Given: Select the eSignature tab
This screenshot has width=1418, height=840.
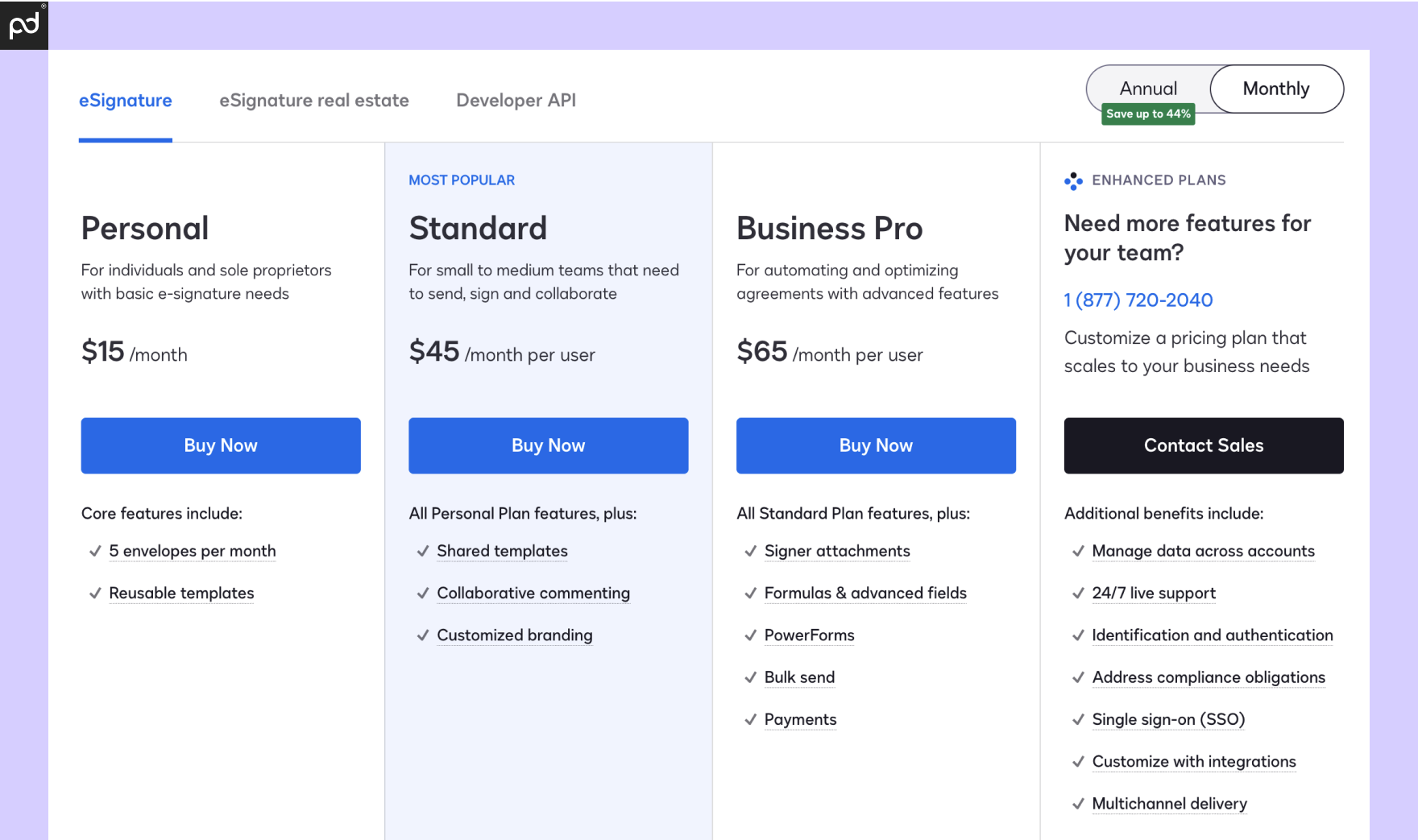Looking at the screenshot, I should pyautogui.click(x=125, y=100).
